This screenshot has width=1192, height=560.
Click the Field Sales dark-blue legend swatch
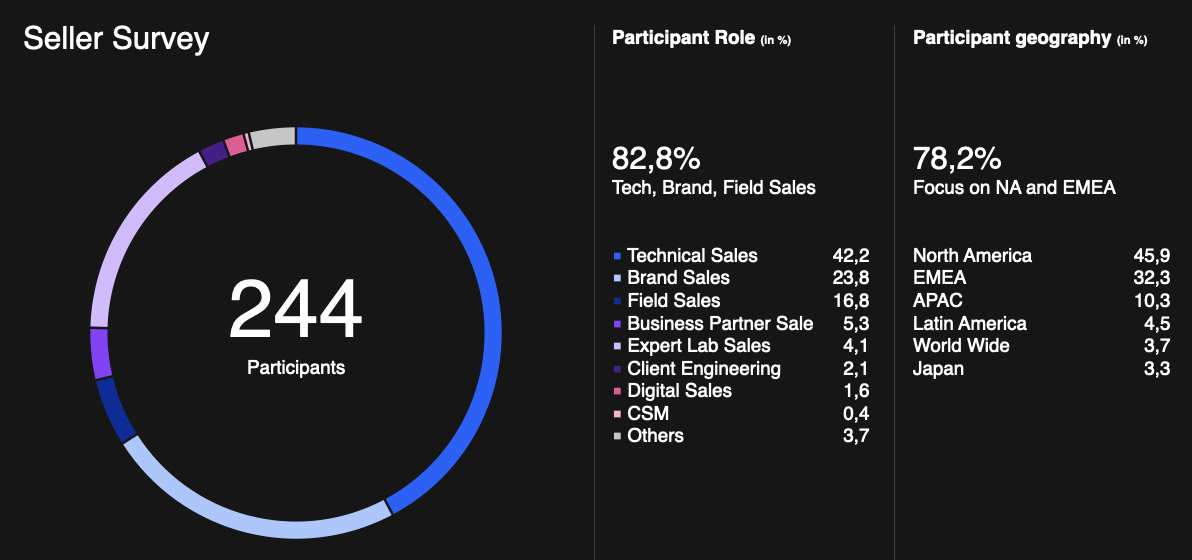coord(617,301)
